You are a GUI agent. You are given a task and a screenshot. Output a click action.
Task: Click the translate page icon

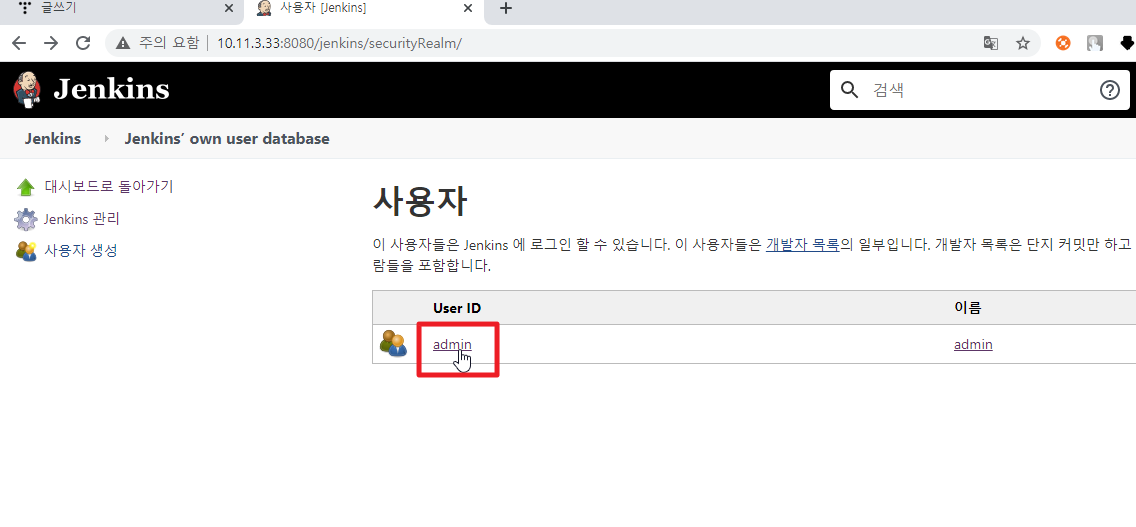[990, 43]
